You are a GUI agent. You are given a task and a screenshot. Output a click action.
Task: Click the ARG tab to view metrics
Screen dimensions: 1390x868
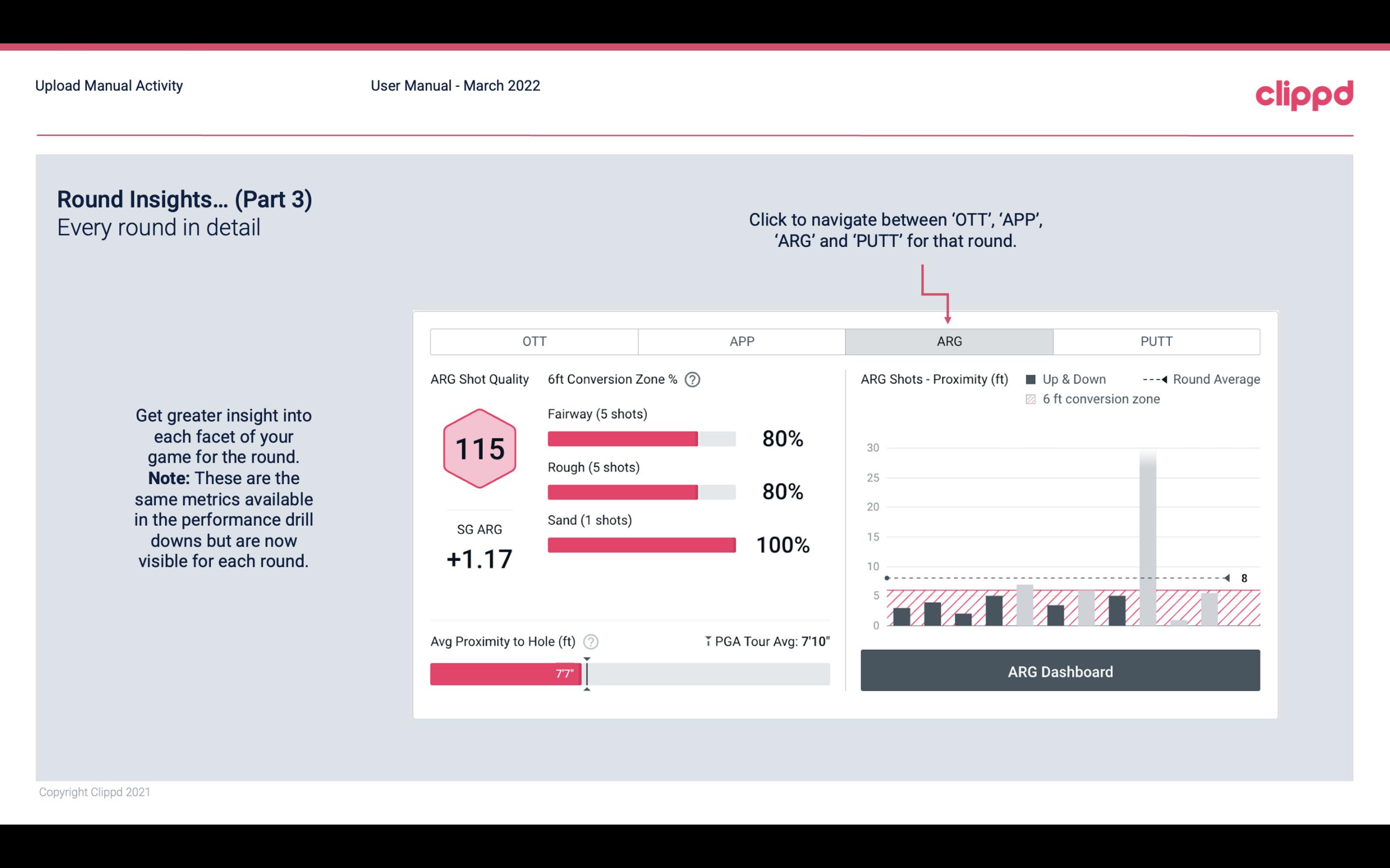[948, 342]
